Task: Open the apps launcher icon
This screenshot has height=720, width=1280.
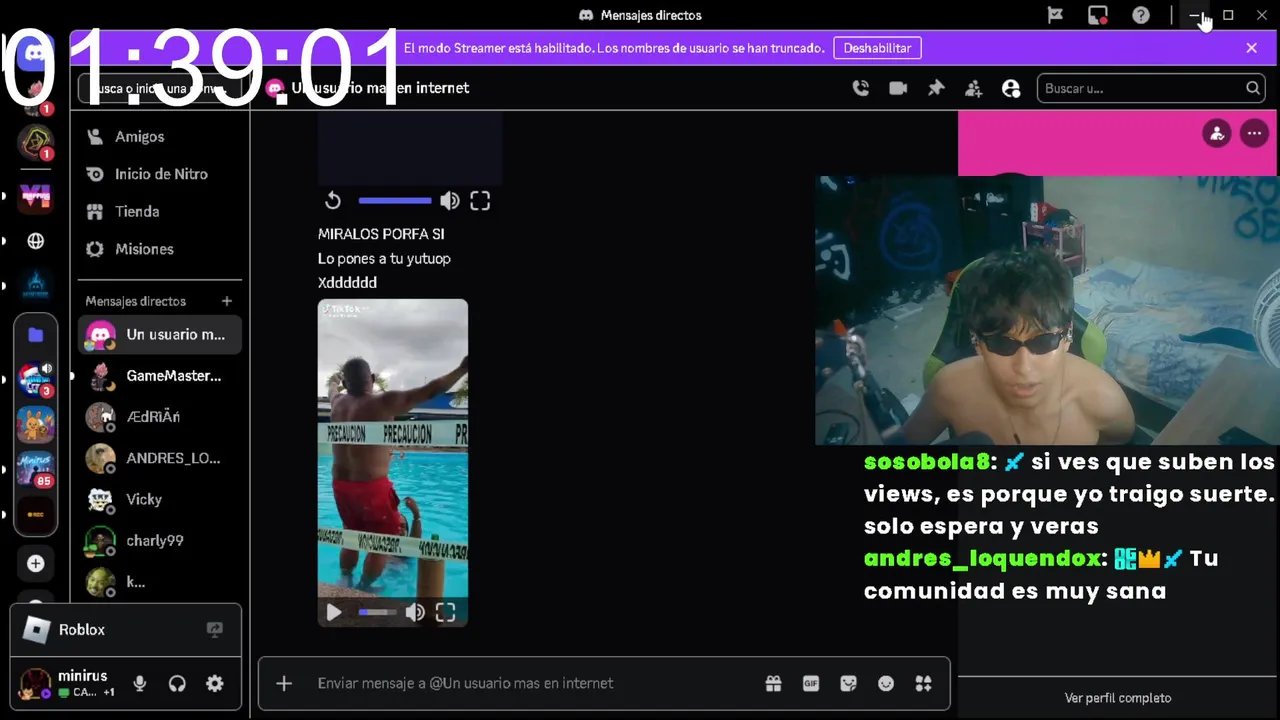Action: [x=923, y=683]
